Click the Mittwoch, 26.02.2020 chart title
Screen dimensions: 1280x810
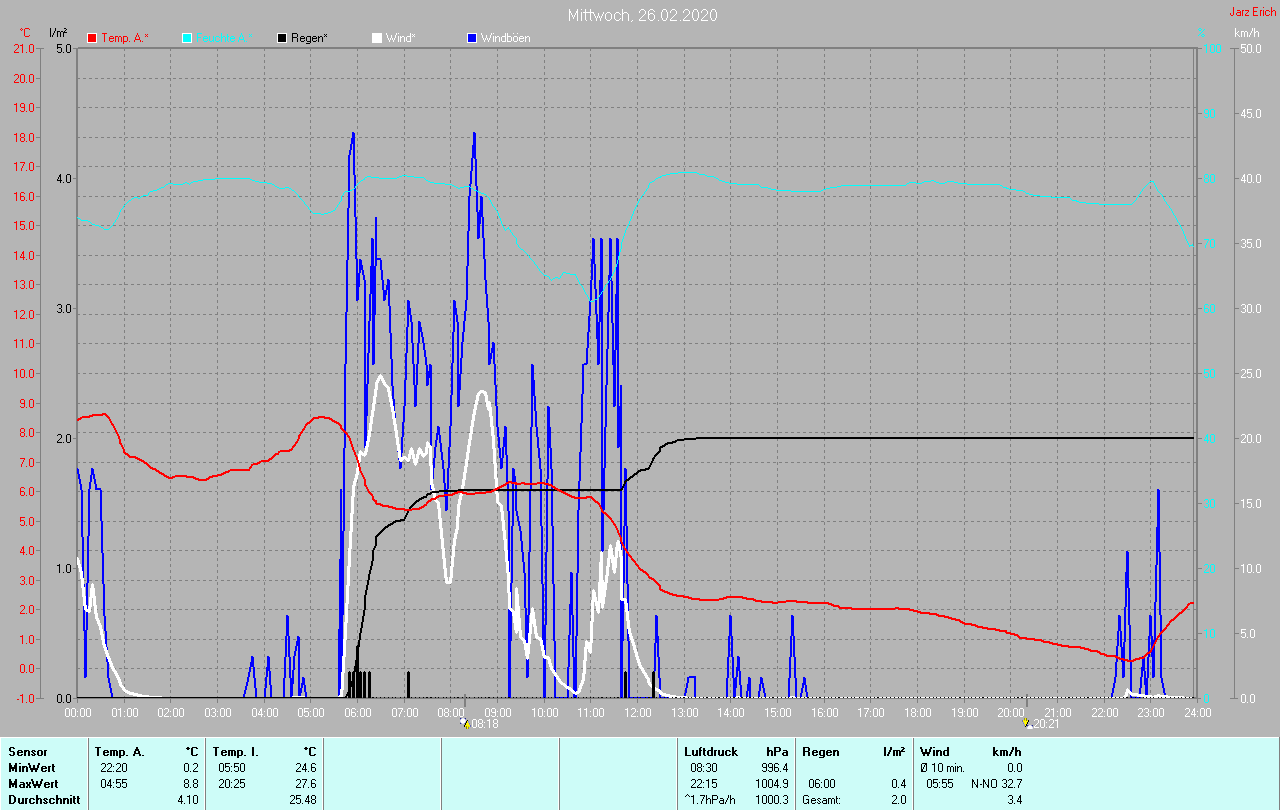click(642, 15)
